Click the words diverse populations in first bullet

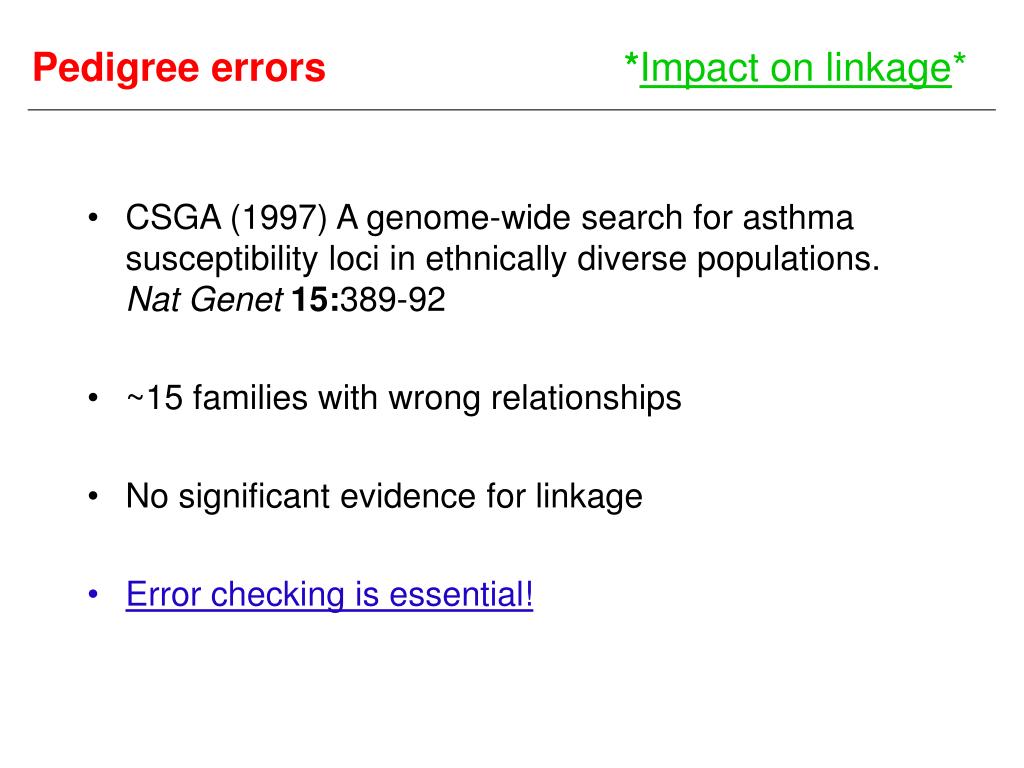click(x=728, y=259)
